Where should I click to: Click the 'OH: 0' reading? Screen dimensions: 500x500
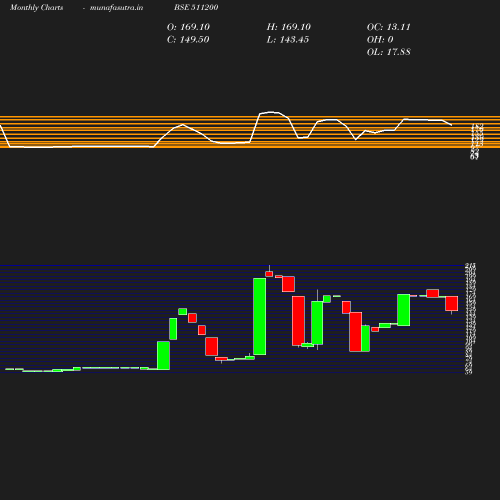click(x=380, y=39)
